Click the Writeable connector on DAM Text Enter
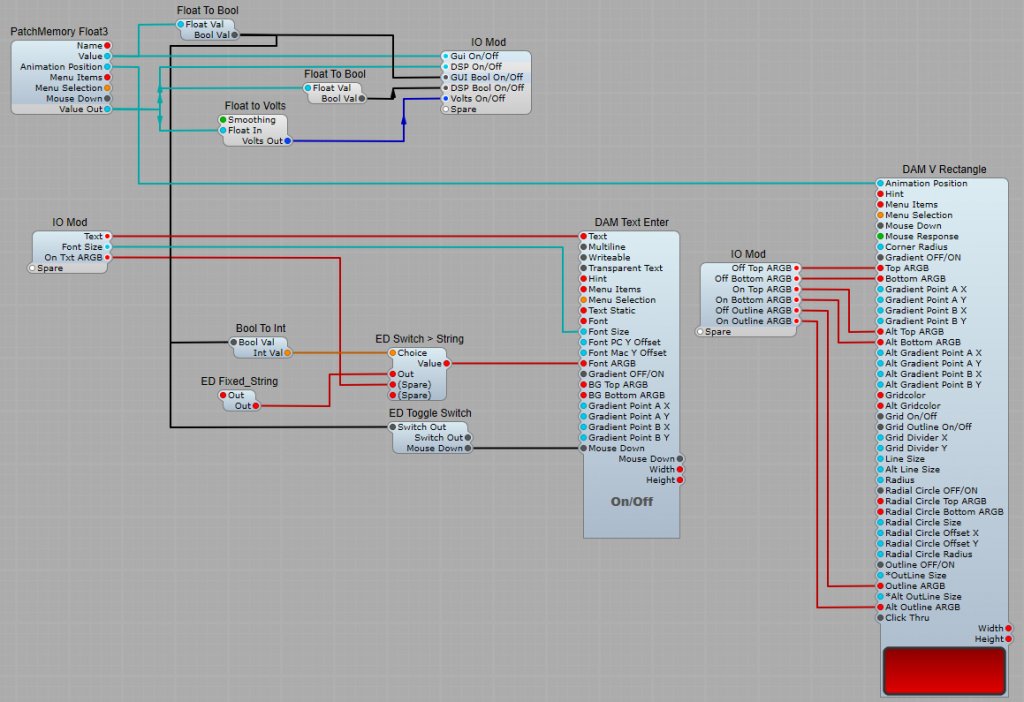This screenshot has height=702, width=1024. [583, 258]
